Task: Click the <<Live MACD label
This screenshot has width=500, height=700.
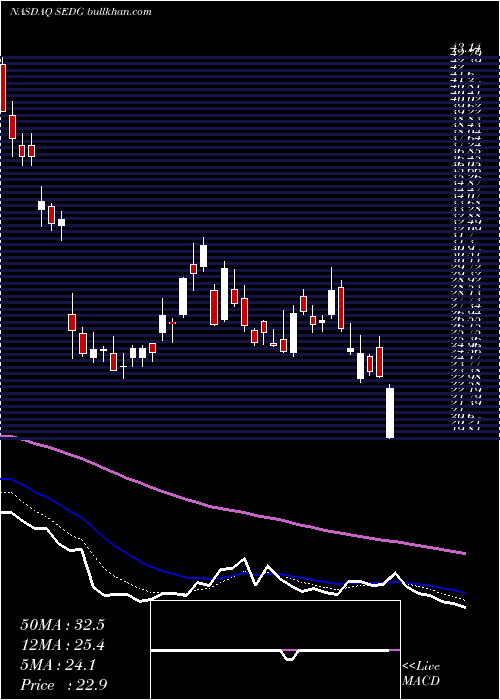Action: (421, 673)
